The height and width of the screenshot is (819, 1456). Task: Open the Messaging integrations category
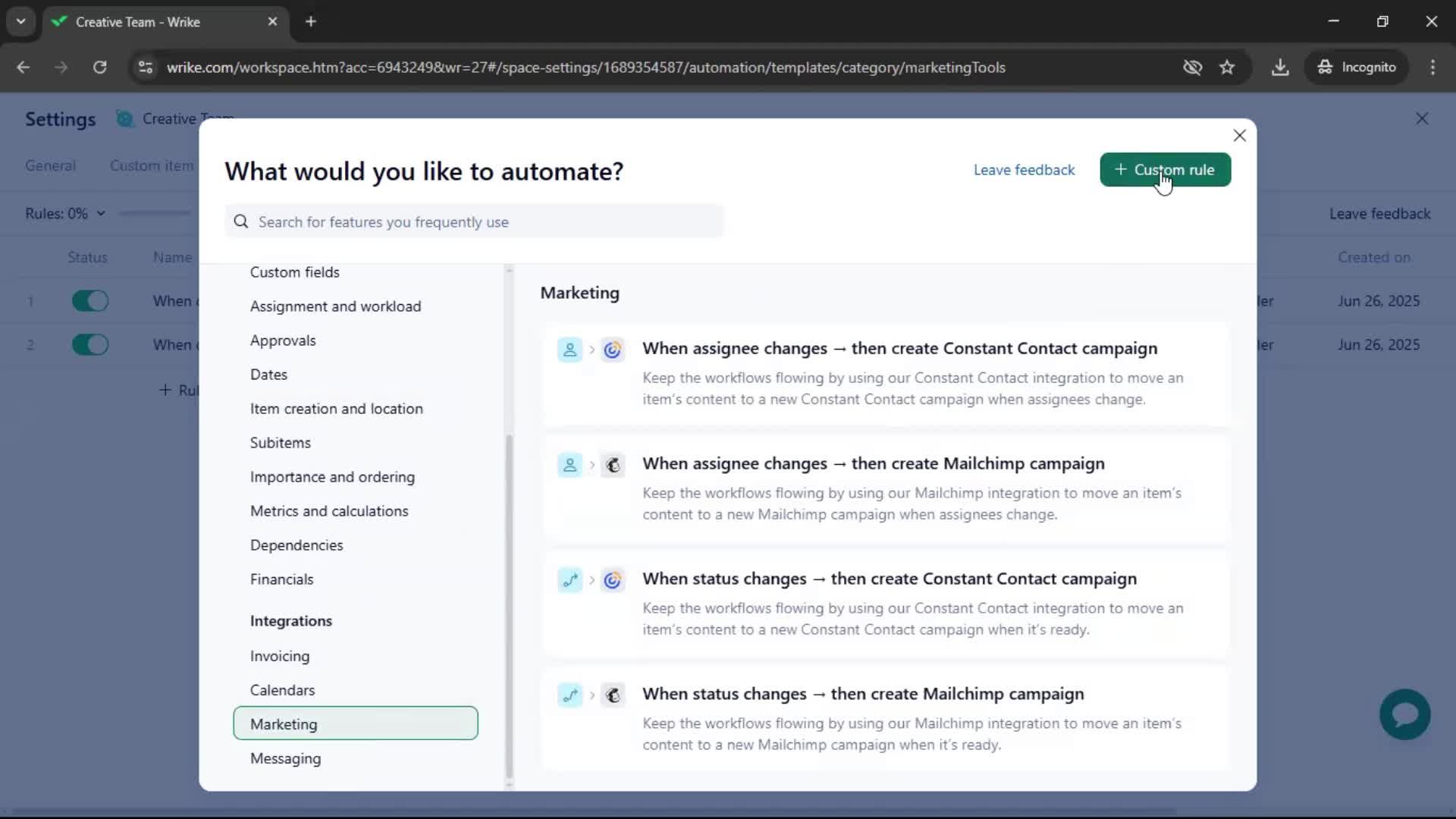[x=285, y=758]
